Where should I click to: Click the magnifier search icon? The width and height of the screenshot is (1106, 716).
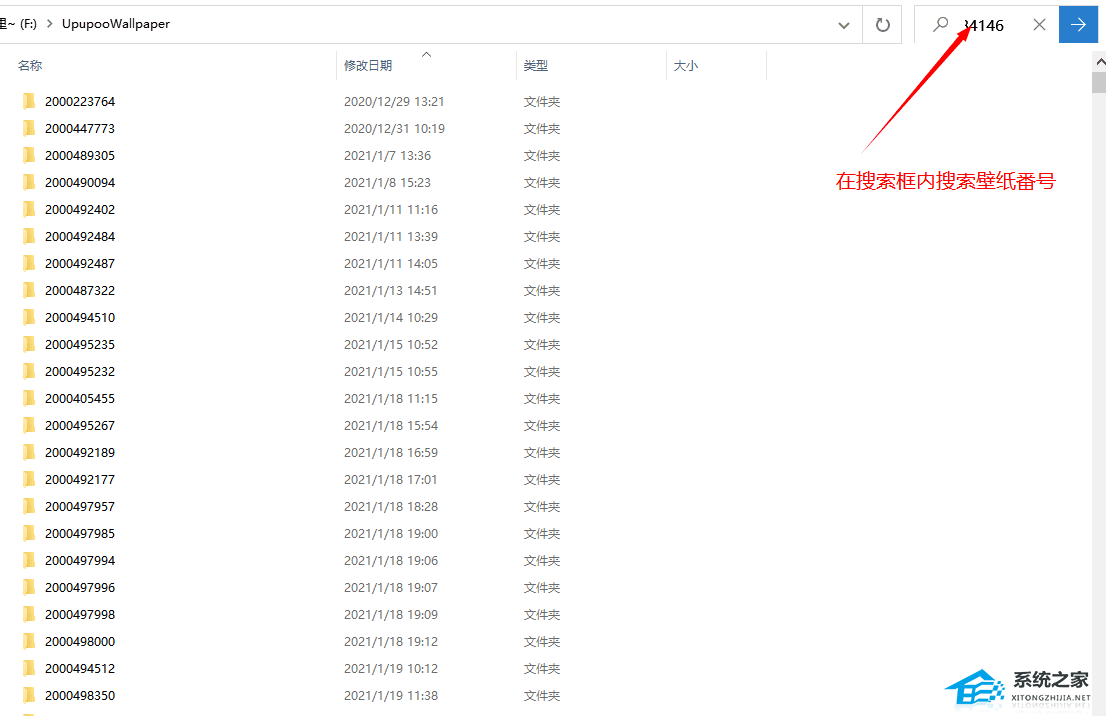click(x=940, y=25)
